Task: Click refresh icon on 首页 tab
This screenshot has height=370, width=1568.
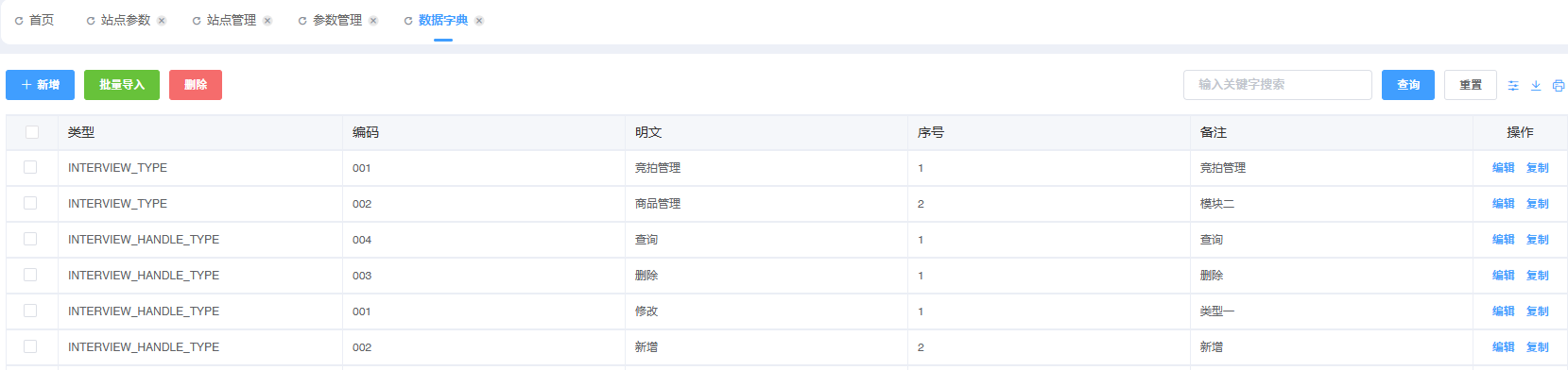Action: click(19, 21)
